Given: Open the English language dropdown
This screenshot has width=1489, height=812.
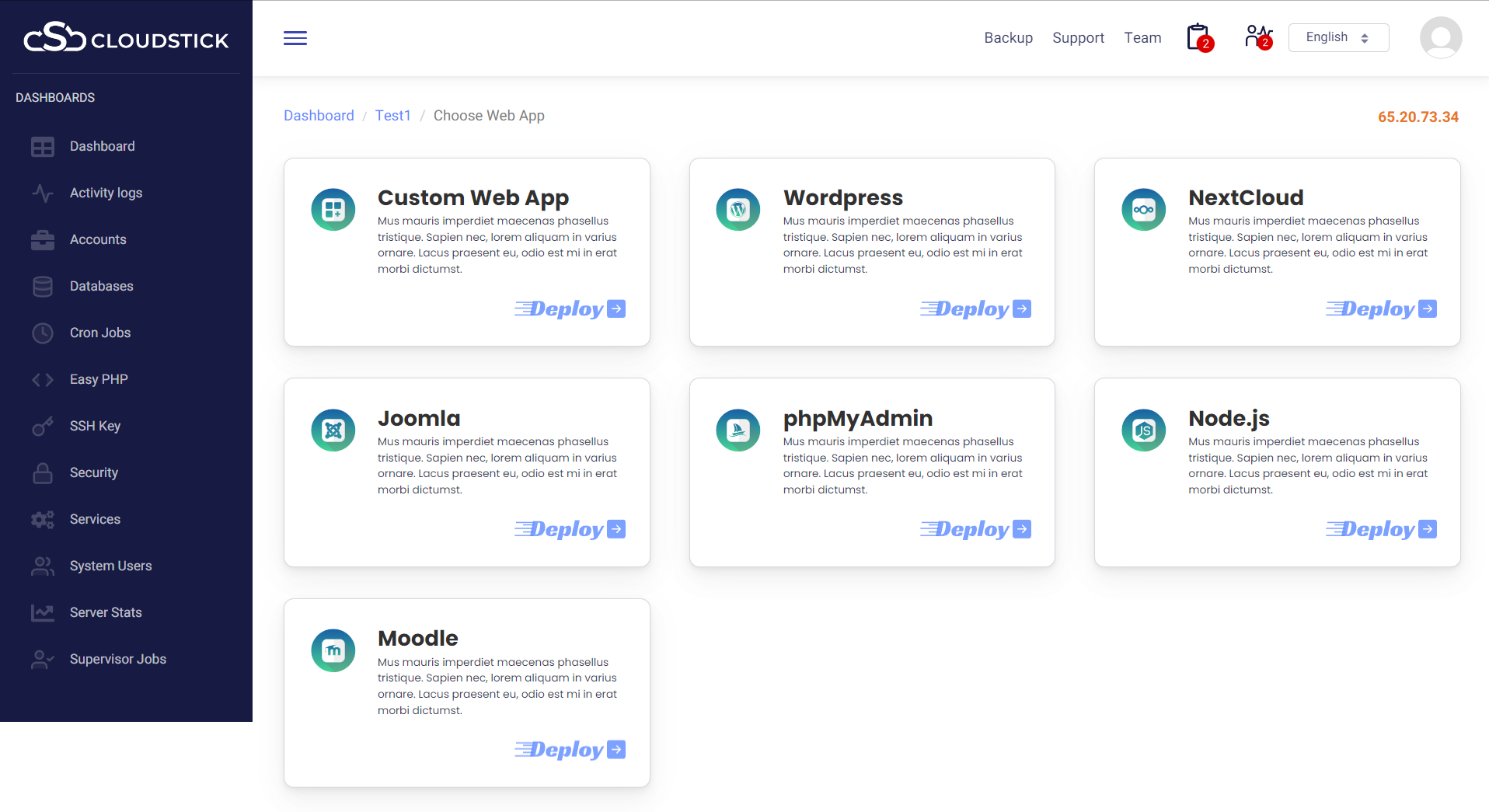Looking at the screenshot, I should tap(1338, 37).
